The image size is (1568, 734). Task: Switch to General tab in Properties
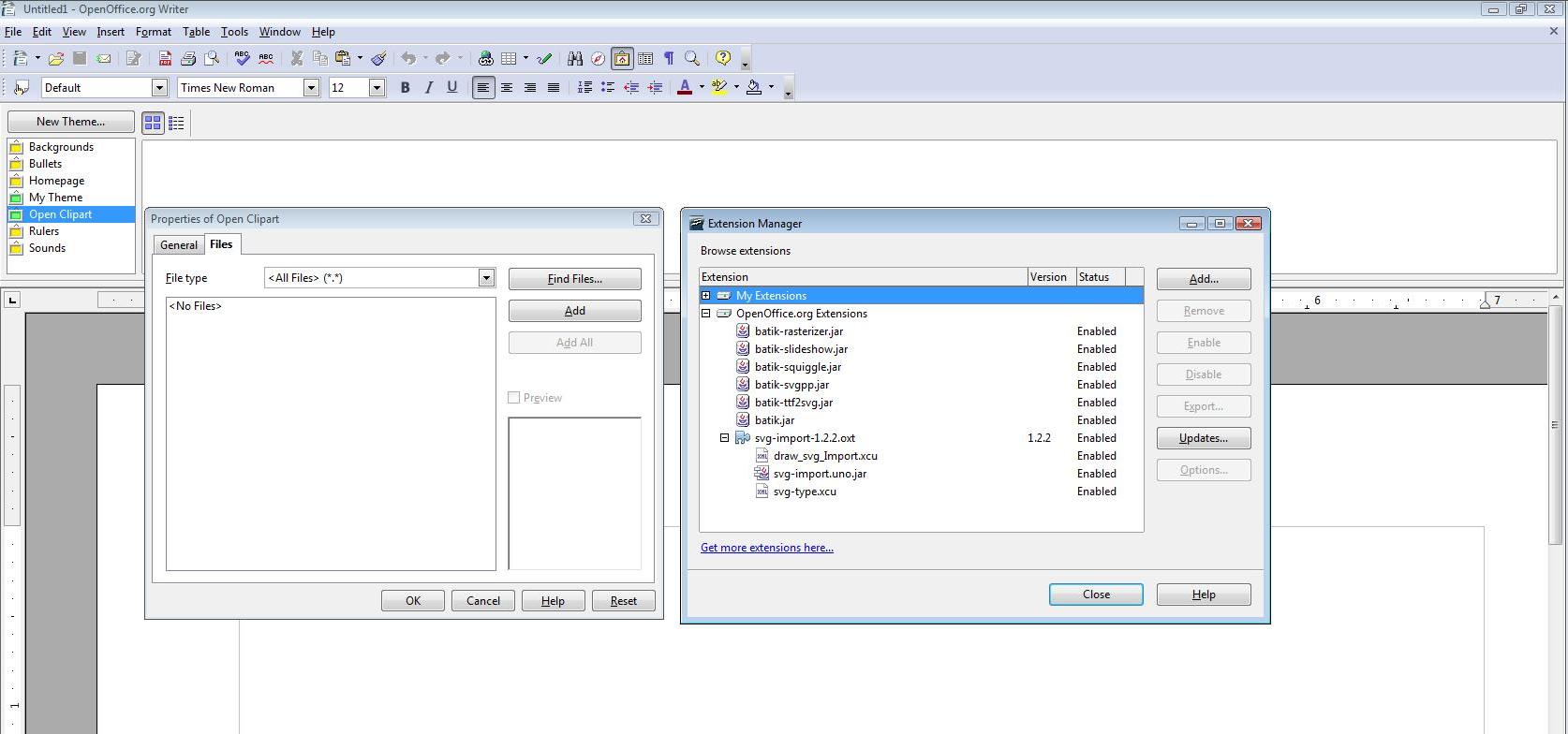coord(178,245)
